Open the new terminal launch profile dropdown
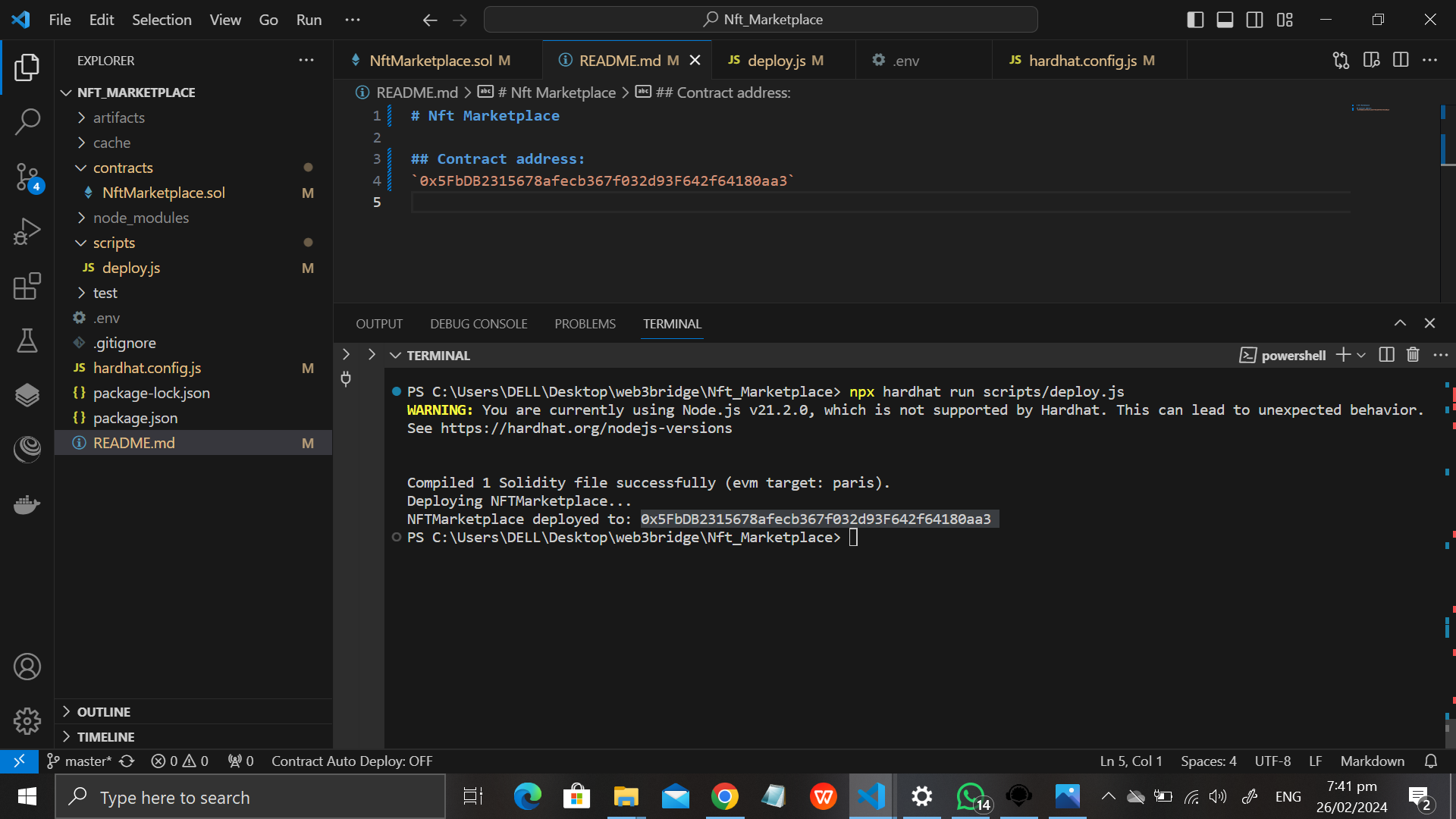The image size is (1456, 819). coord(1362,355)
